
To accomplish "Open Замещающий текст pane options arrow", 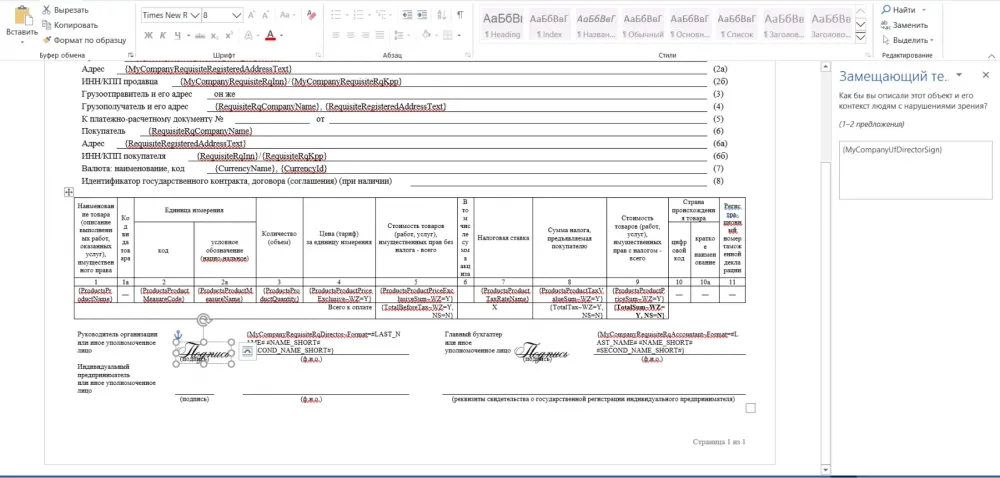I will [x=959, y=76].
